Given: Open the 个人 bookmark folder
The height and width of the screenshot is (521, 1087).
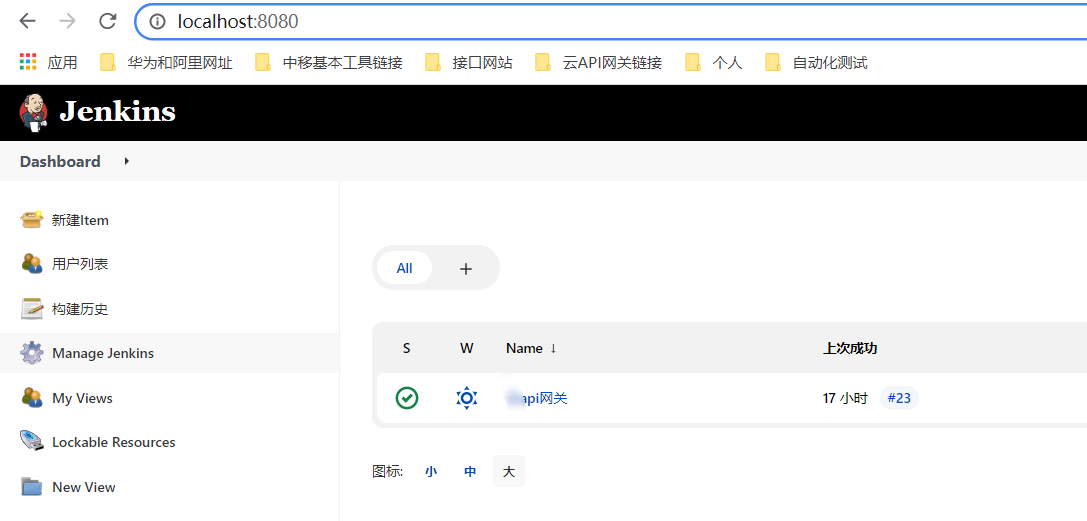Looking at the screenshot, I should [713, 63].
